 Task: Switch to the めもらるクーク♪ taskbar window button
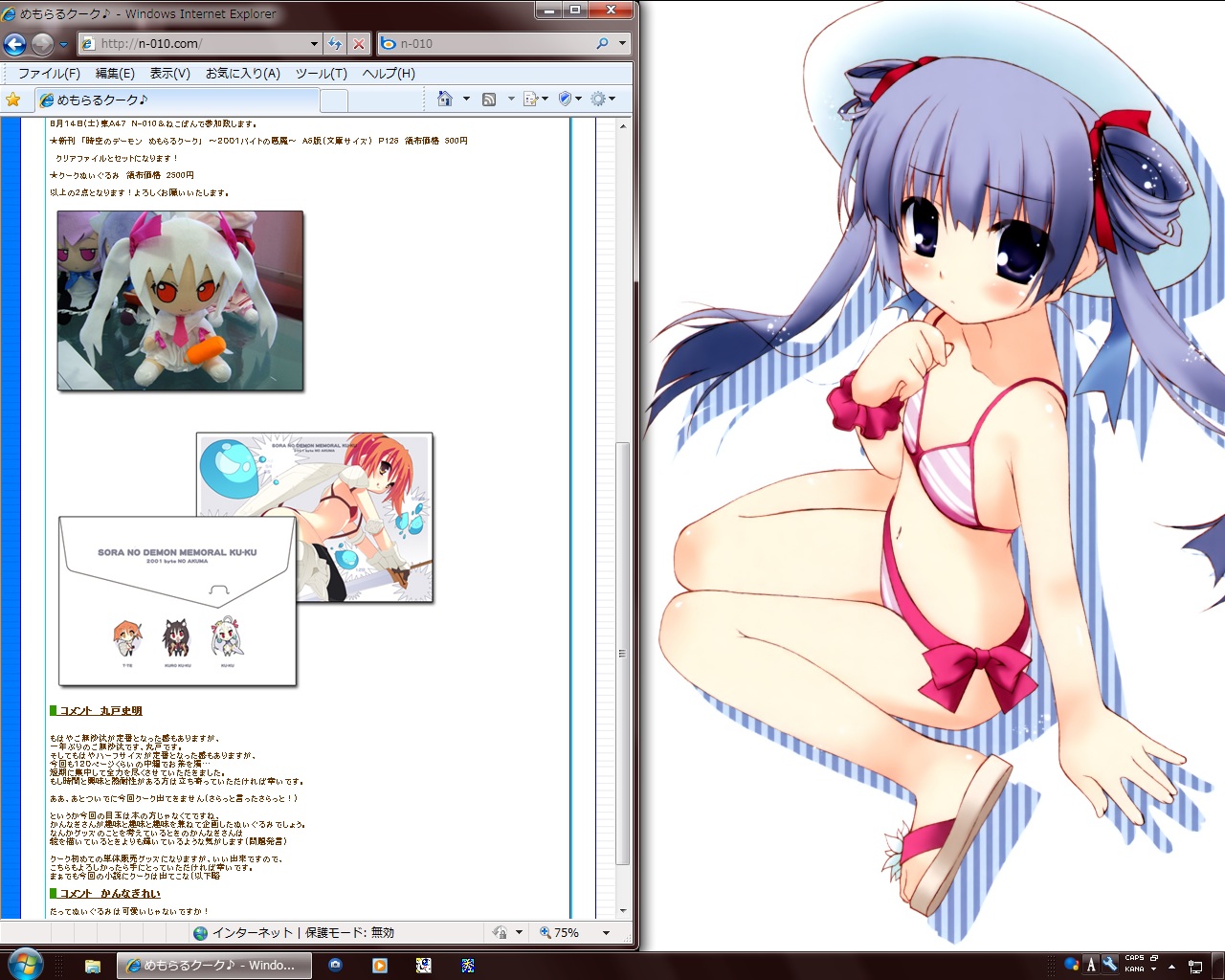(x=214, y=966)
